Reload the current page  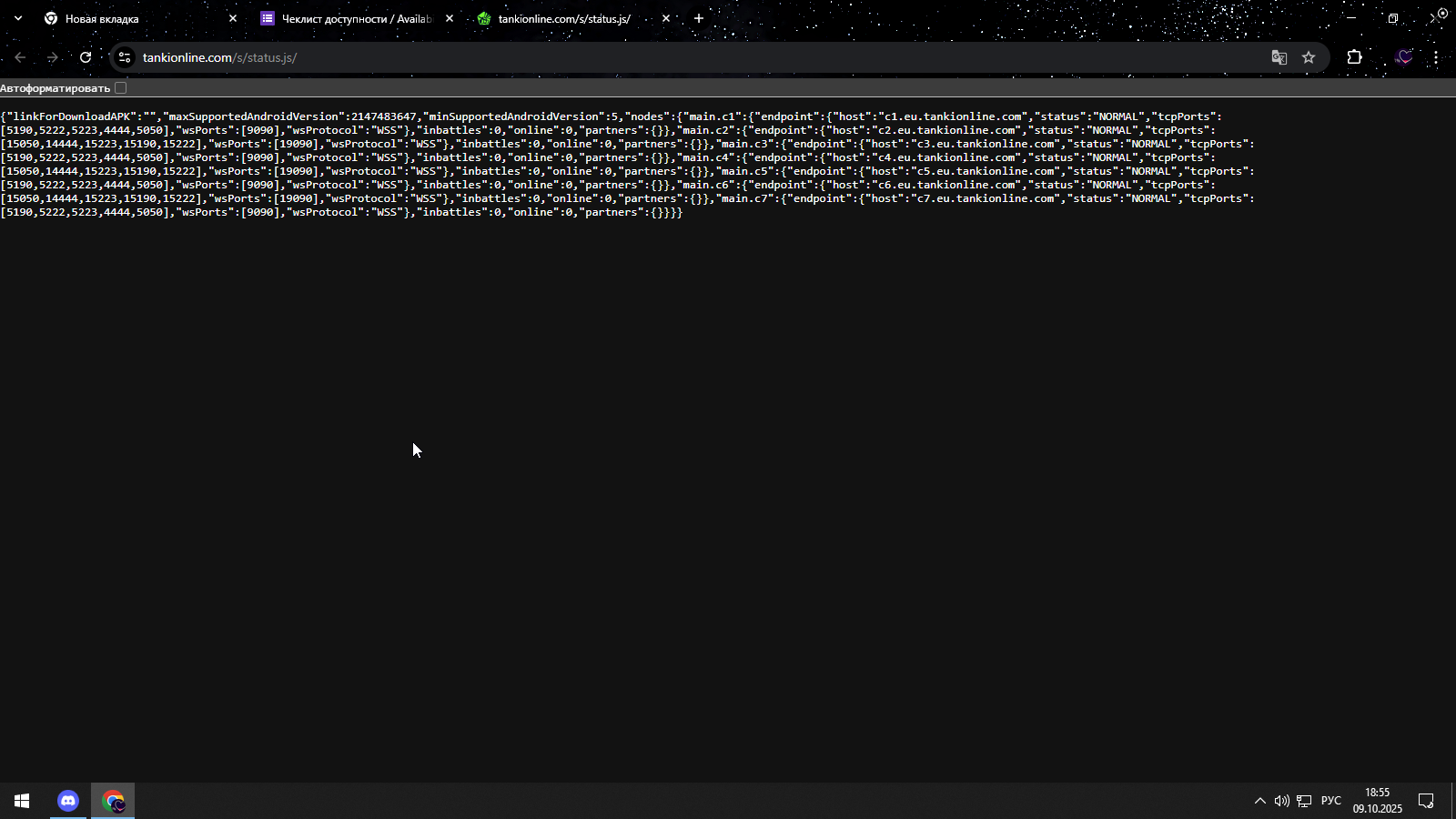point(86,57)
